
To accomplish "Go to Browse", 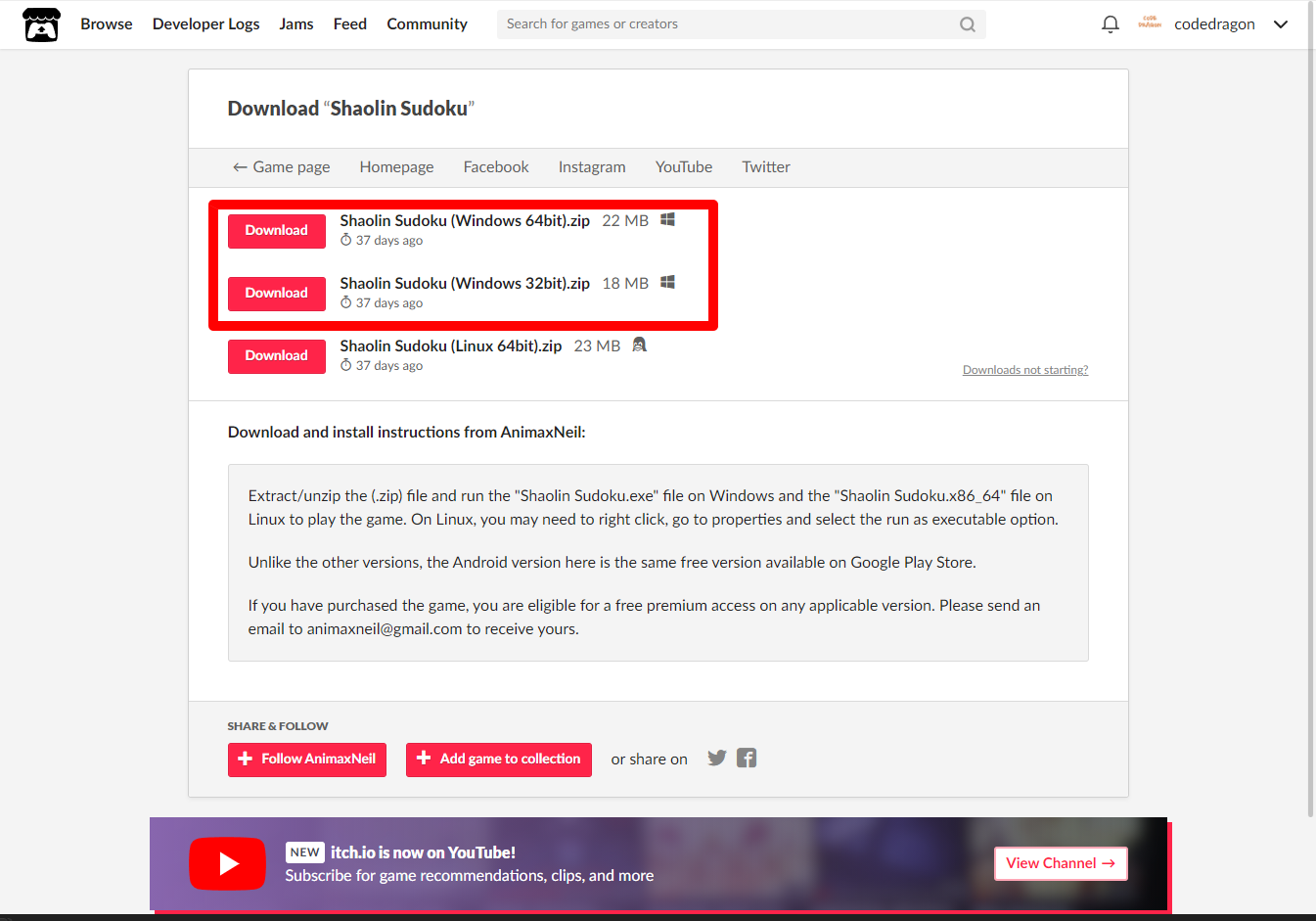I will (106, 24).
